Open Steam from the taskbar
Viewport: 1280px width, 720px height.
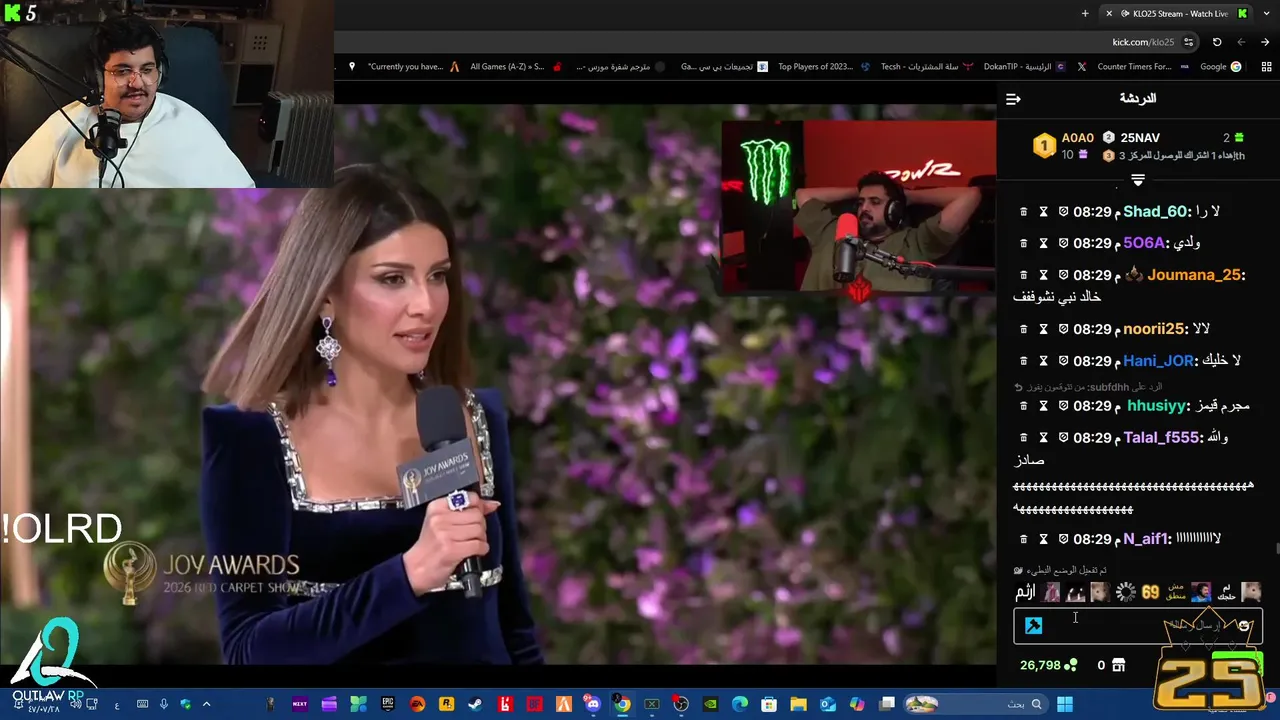(x=475, y=704)
